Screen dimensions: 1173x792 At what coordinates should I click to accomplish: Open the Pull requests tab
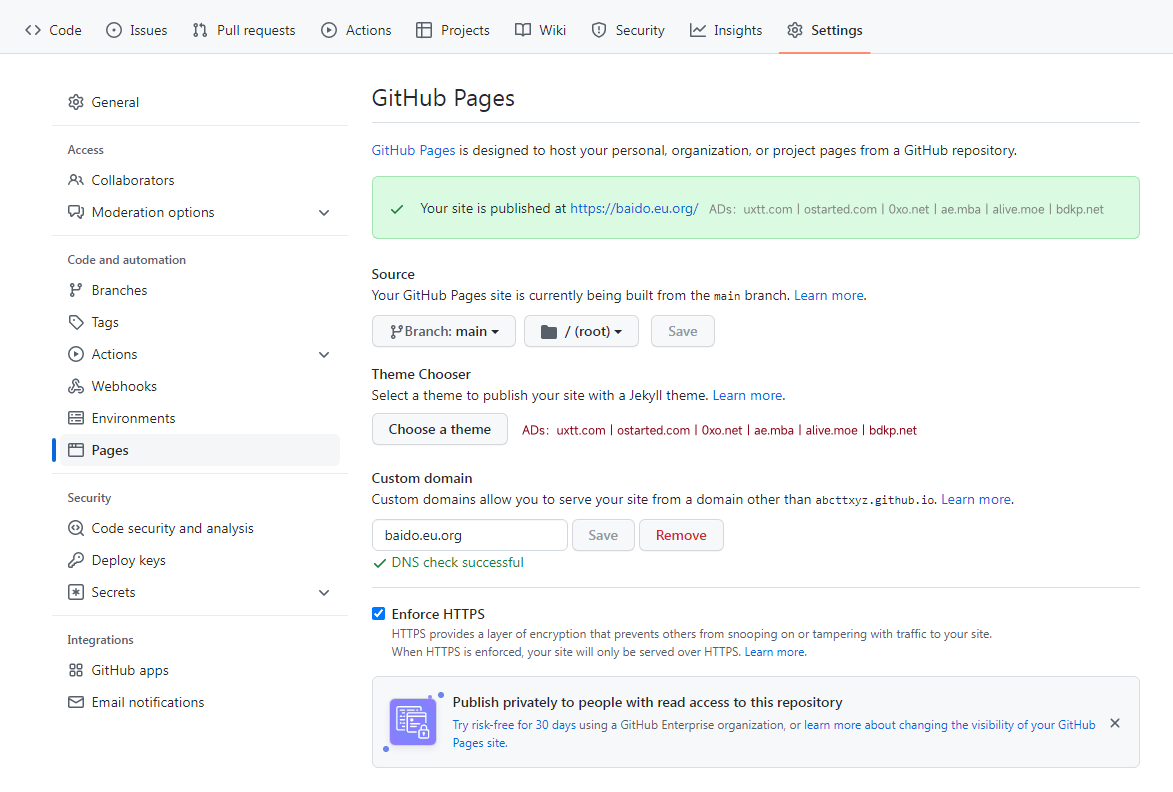click(244, 30)
